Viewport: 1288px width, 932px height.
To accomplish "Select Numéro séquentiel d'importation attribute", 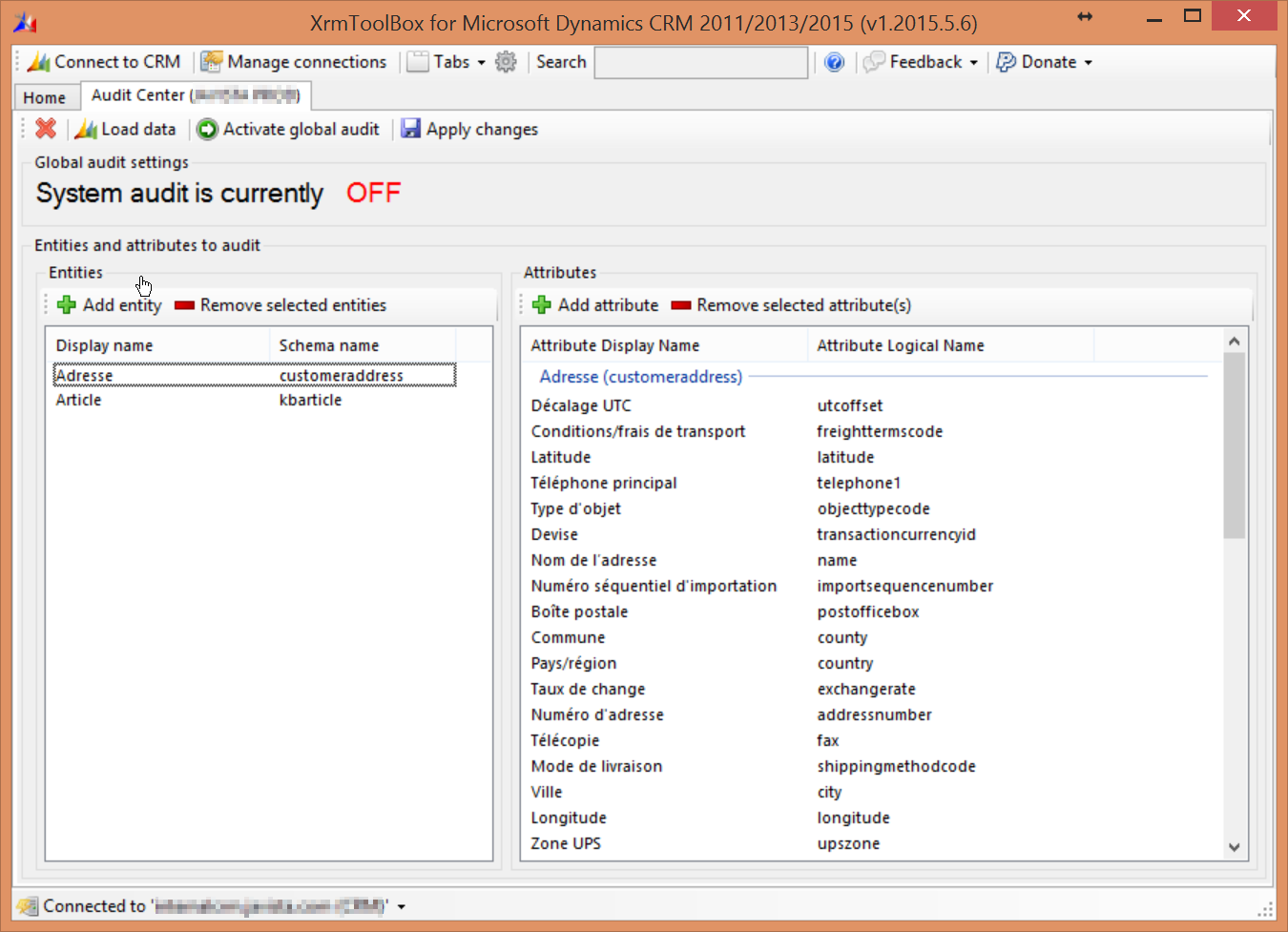I will click(654, 587).
